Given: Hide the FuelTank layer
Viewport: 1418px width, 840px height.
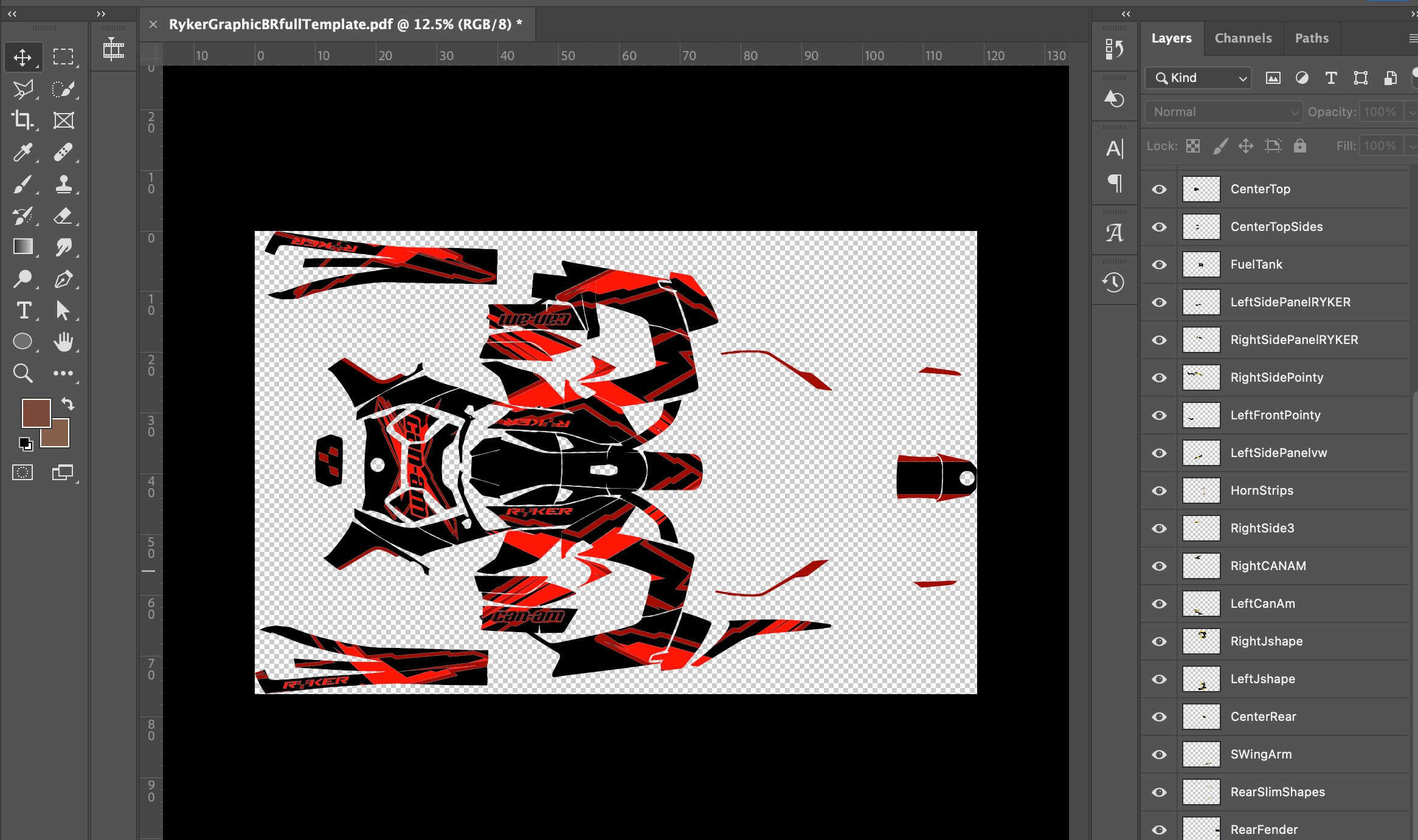Looking at the screenshot, I should 1159,264.
